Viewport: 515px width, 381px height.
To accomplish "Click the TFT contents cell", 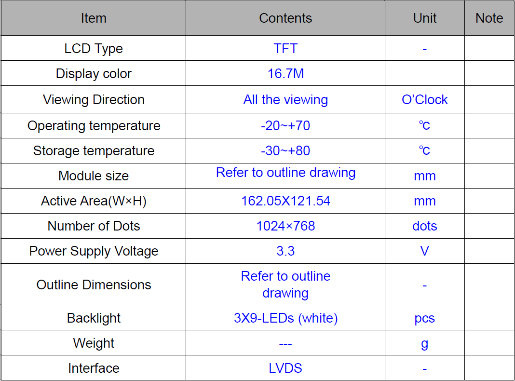I will point(285,48).
